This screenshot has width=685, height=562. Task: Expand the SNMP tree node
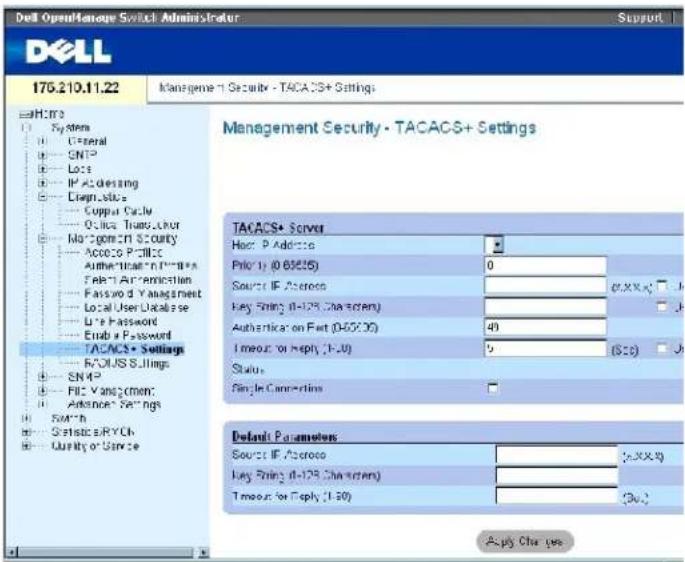click(42, 377)
